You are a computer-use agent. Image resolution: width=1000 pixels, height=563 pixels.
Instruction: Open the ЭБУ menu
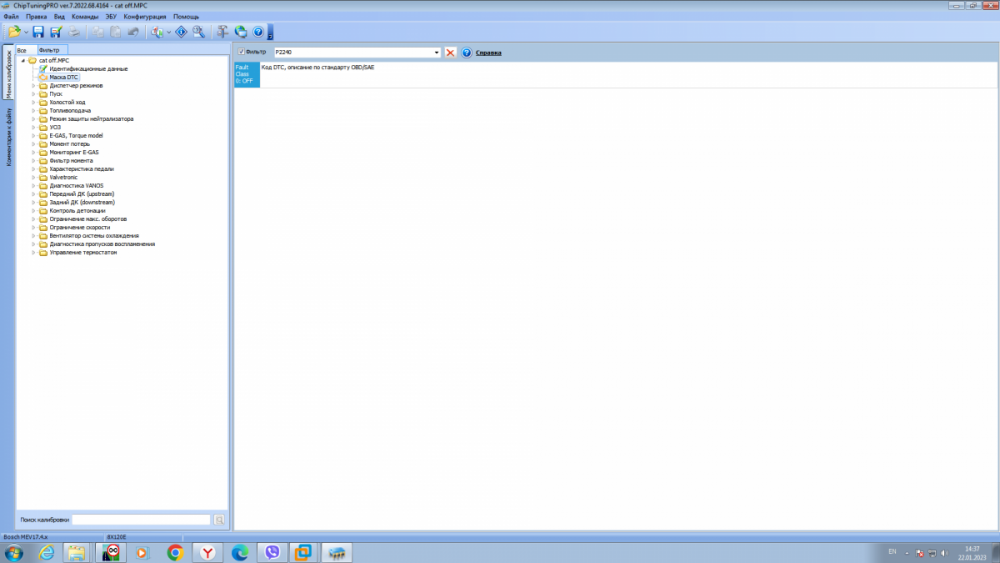[111, 17]
